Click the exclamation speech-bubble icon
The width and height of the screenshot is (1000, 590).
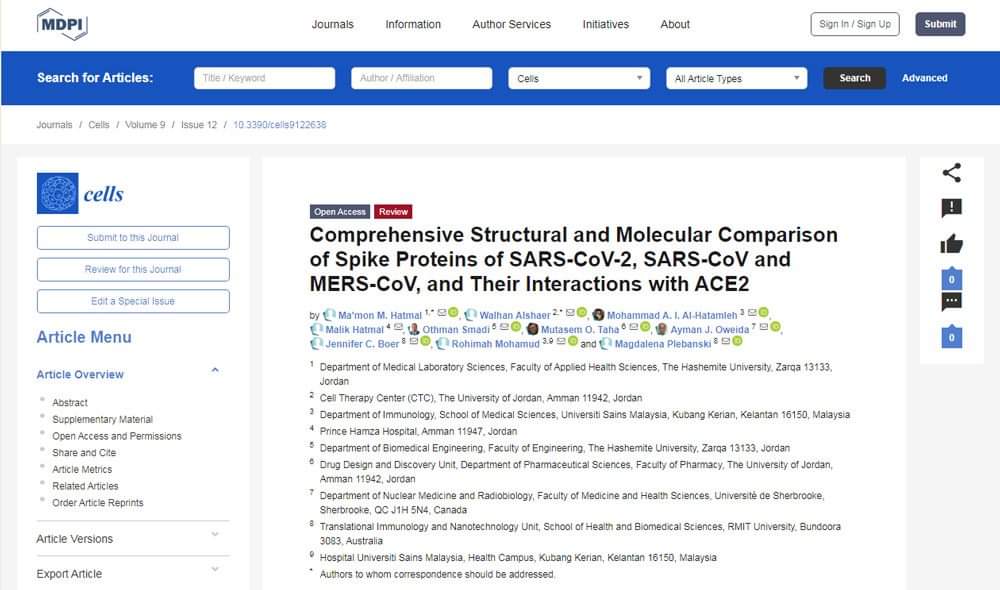(x=951, y=208)
